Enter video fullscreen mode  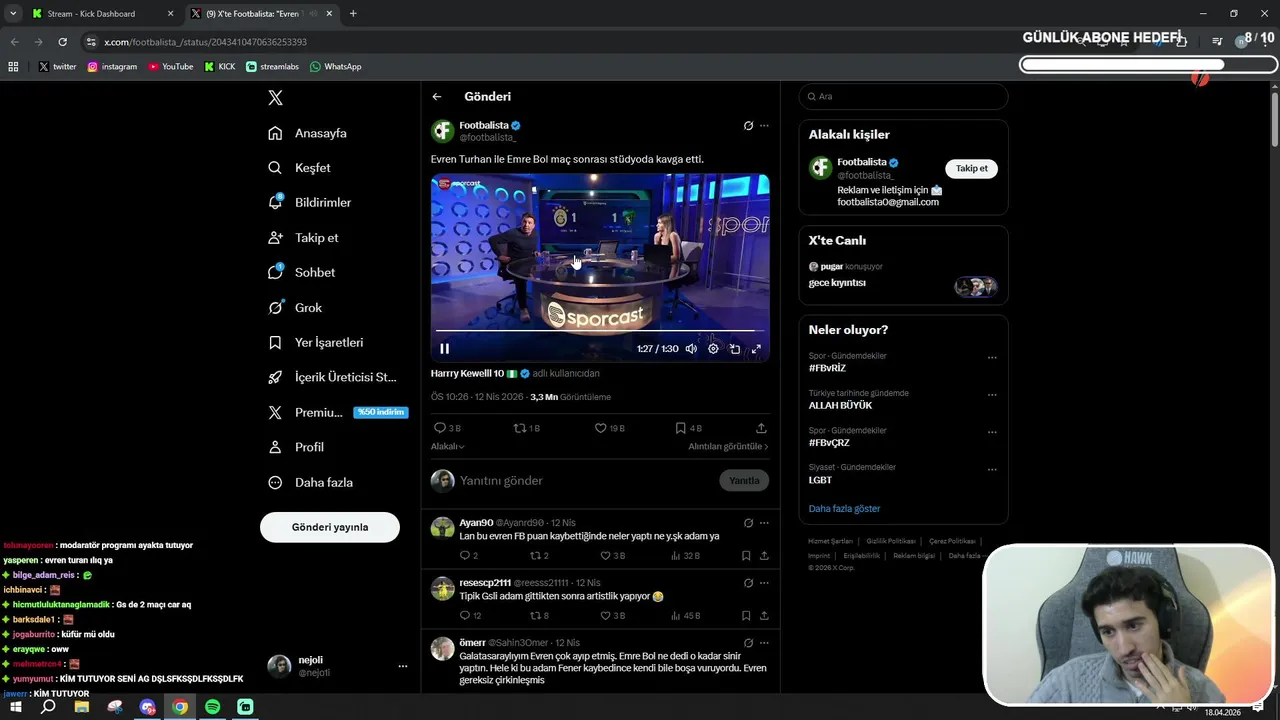pos(756,349)
